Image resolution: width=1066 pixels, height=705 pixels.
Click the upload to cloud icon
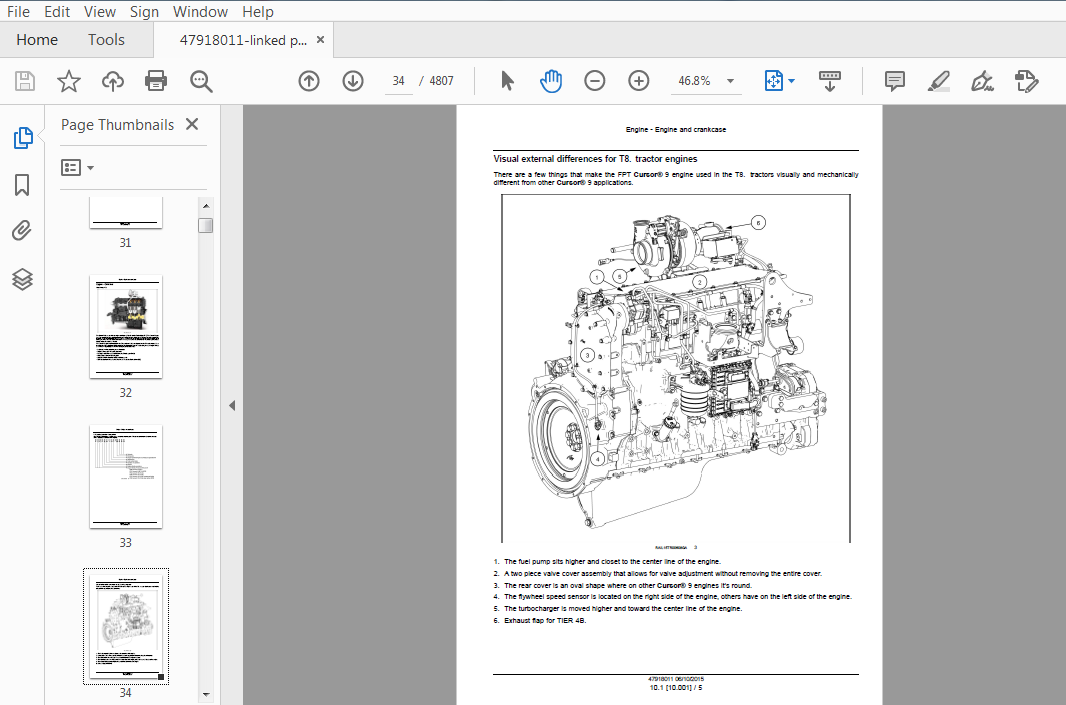(113, 81)
